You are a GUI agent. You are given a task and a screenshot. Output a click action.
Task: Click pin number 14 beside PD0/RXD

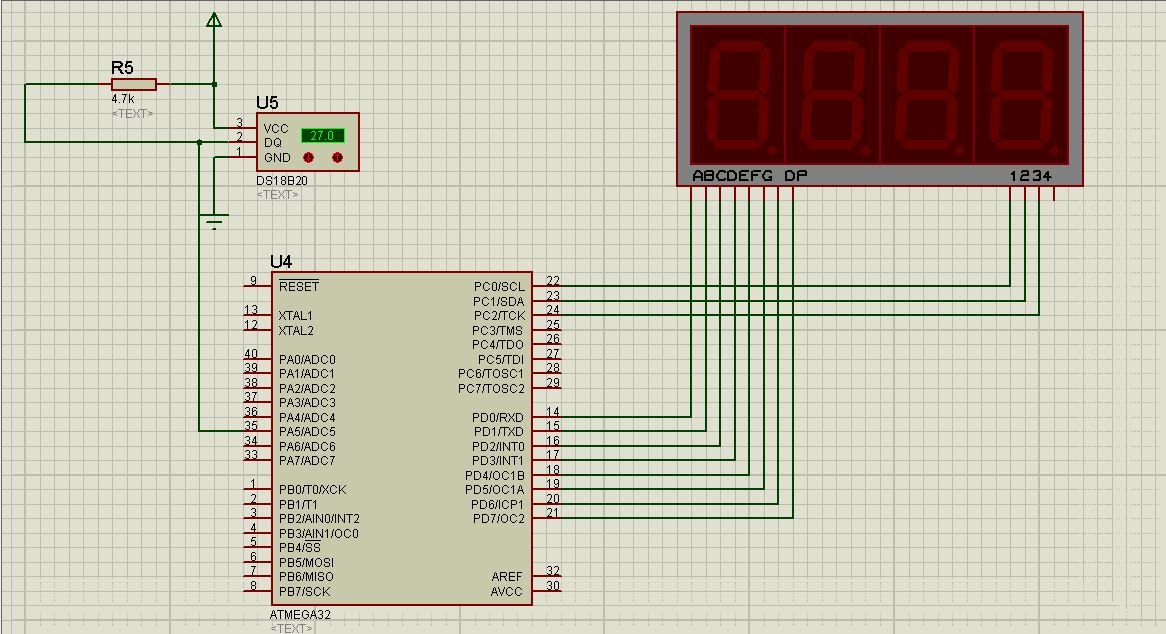(x=553, y=411)
